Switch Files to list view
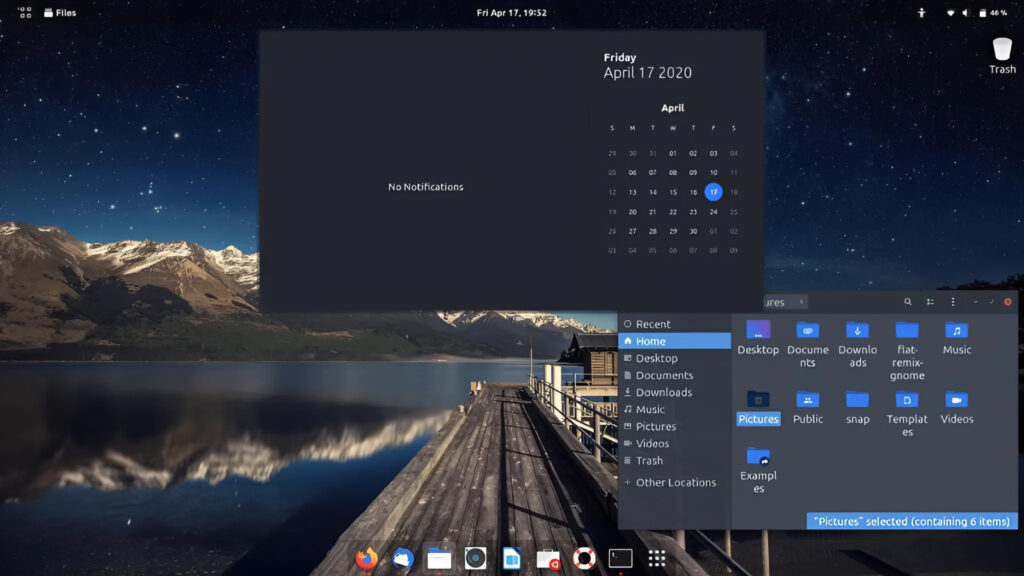 coord(930,301)
